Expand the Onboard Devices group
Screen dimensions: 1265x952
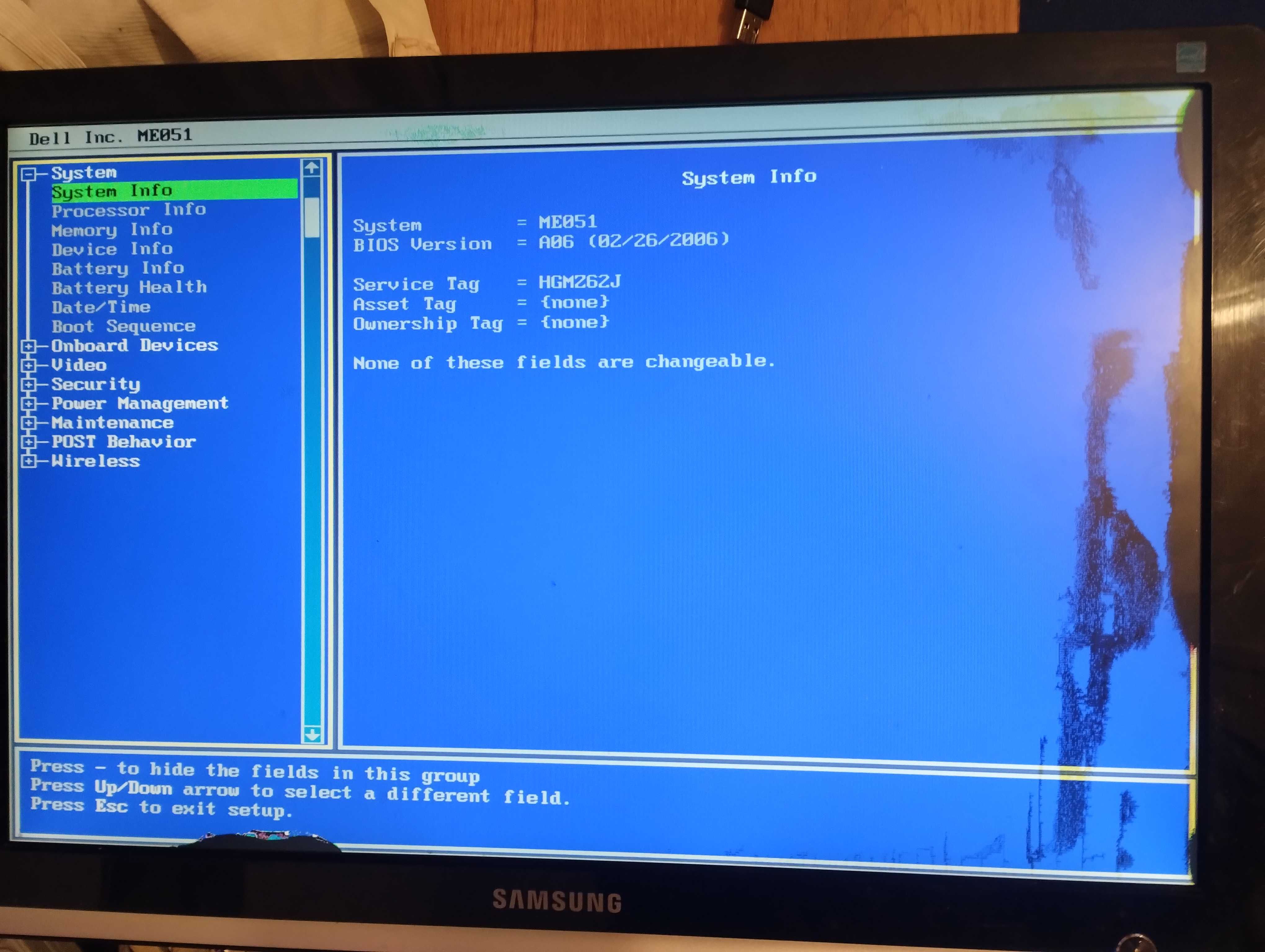pos(29,346)
